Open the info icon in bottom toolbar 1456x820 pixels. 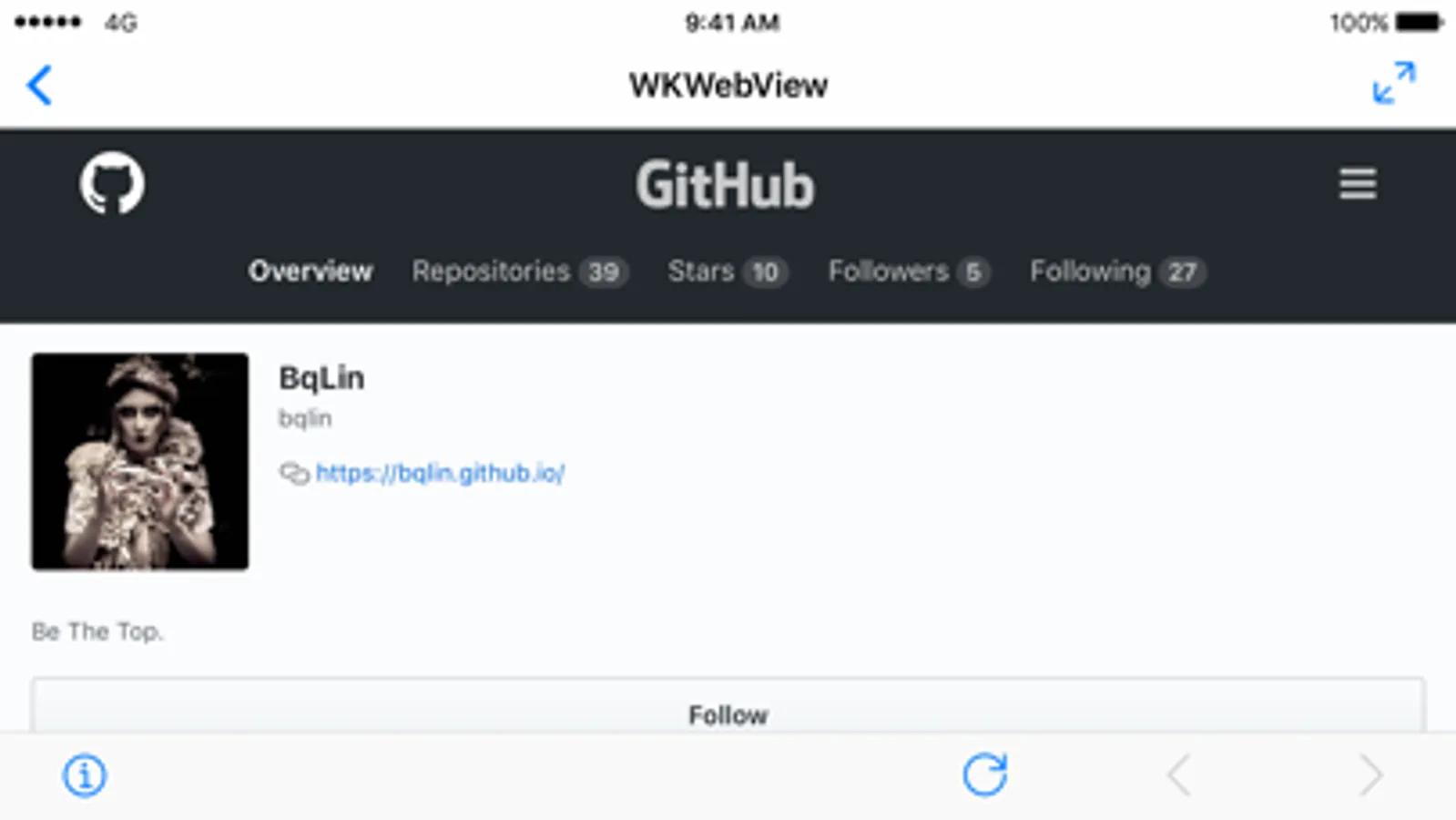coord(85,775)
